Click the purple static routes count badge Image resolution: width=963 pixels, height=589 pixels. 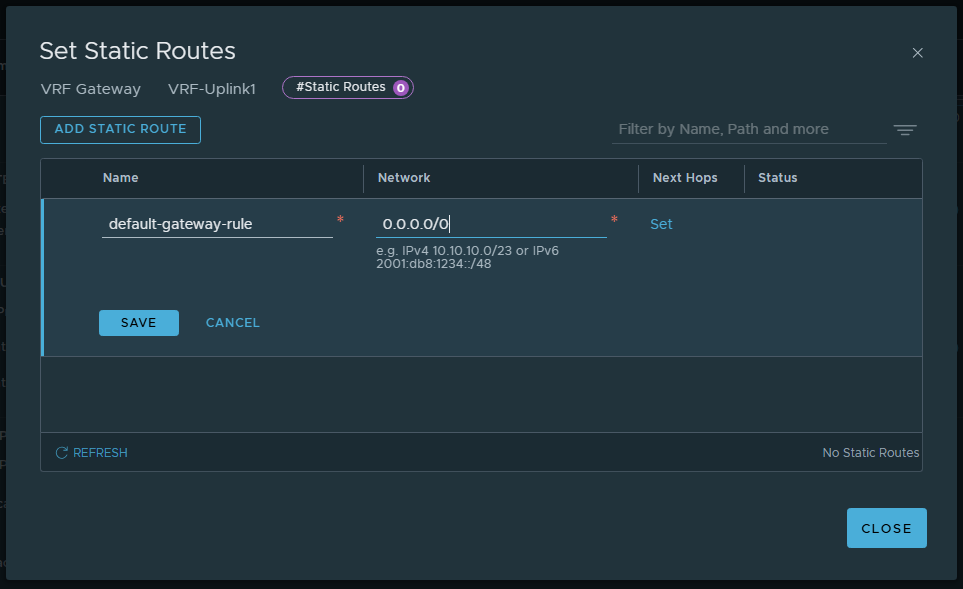click(x=400, y=88)
